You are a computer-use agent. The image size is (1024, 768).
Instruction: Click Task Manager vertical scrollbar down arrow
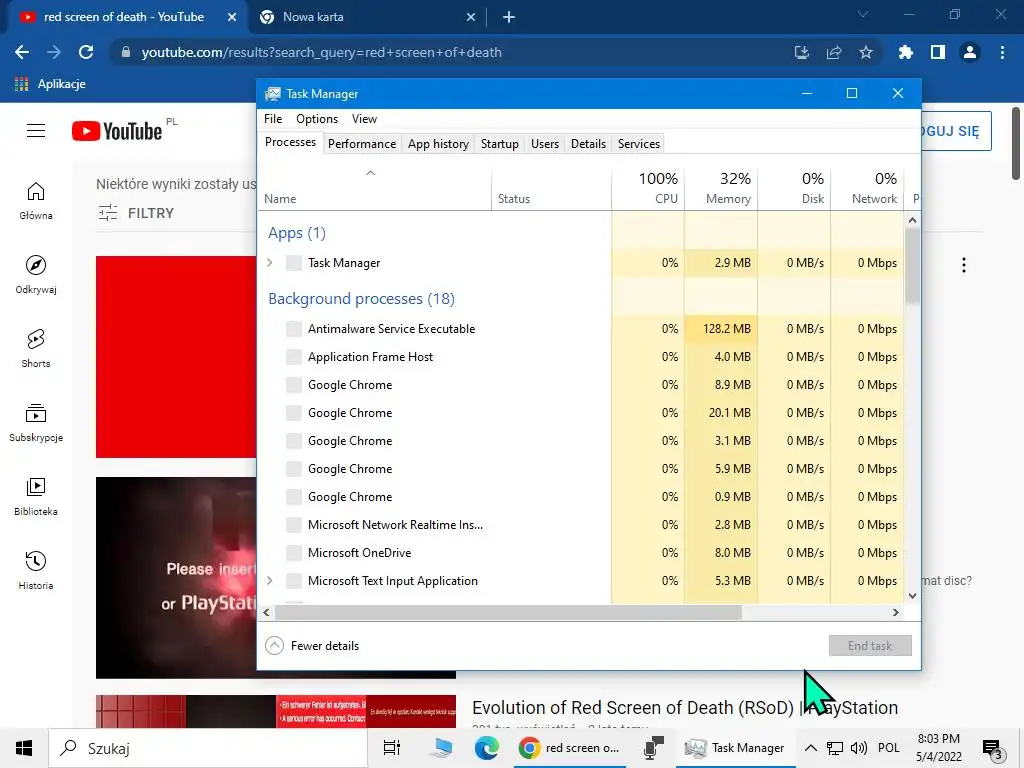(912, 595)
